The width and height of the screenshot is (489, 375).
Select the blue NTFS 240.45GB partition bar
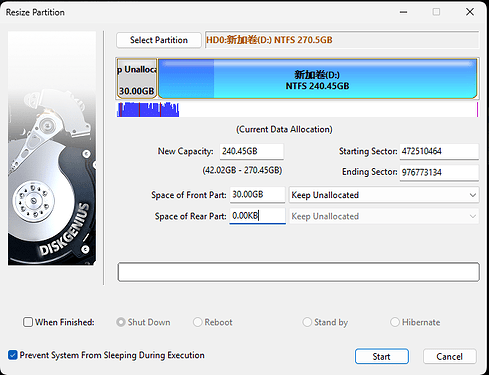tap(317, 79)
